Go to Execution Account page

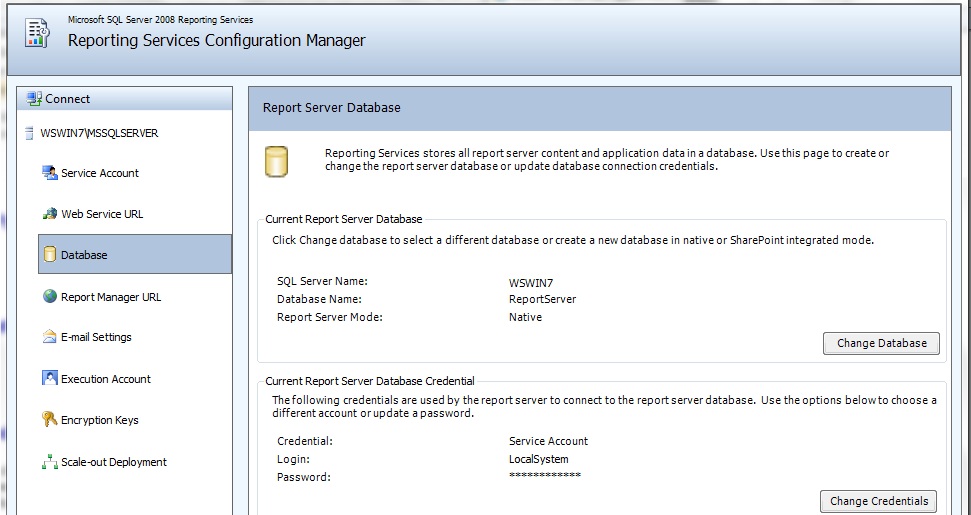click(x=106, y=379)
